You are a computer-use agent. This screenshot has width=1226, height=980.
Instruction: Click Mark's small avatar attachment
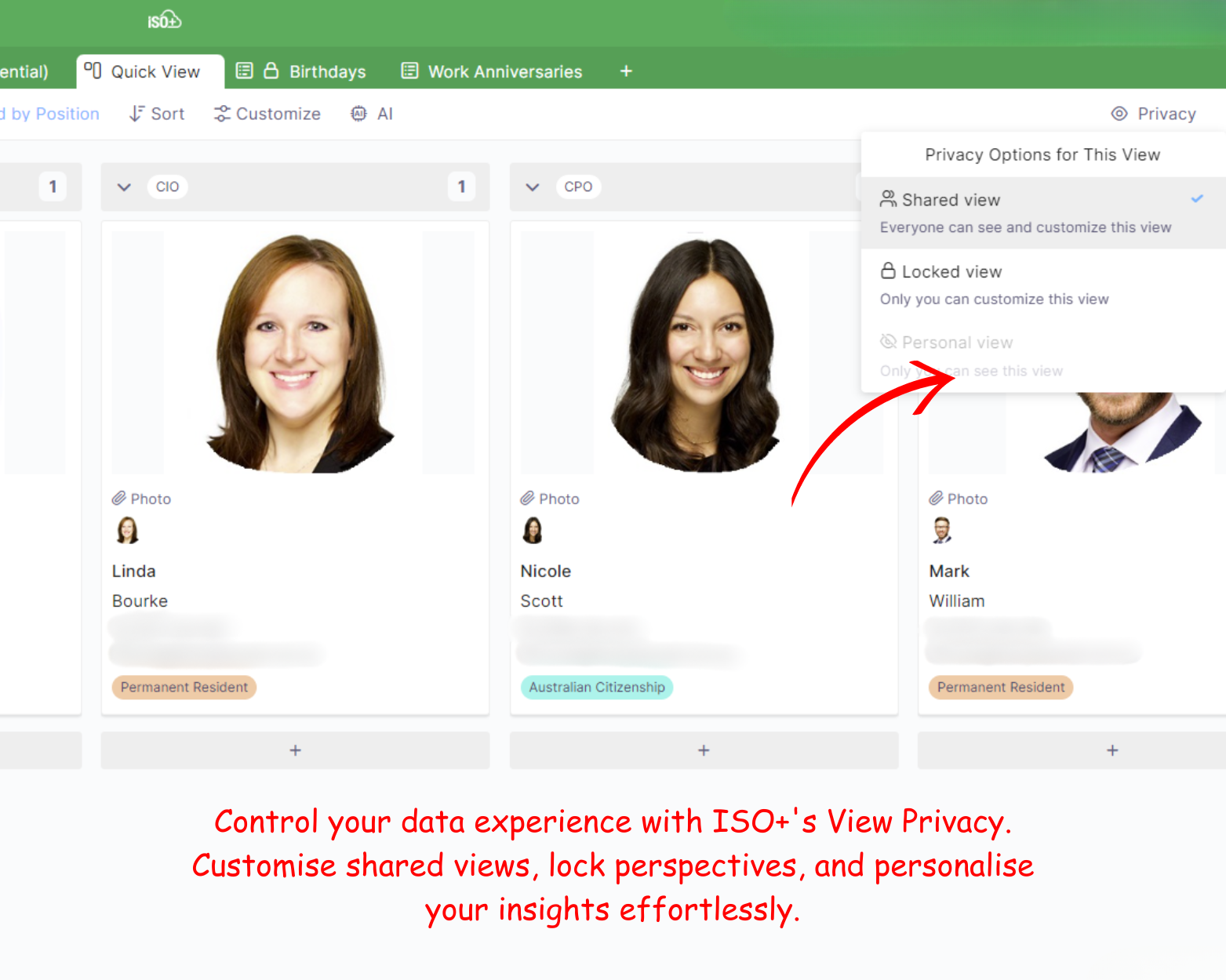(942, 531)
